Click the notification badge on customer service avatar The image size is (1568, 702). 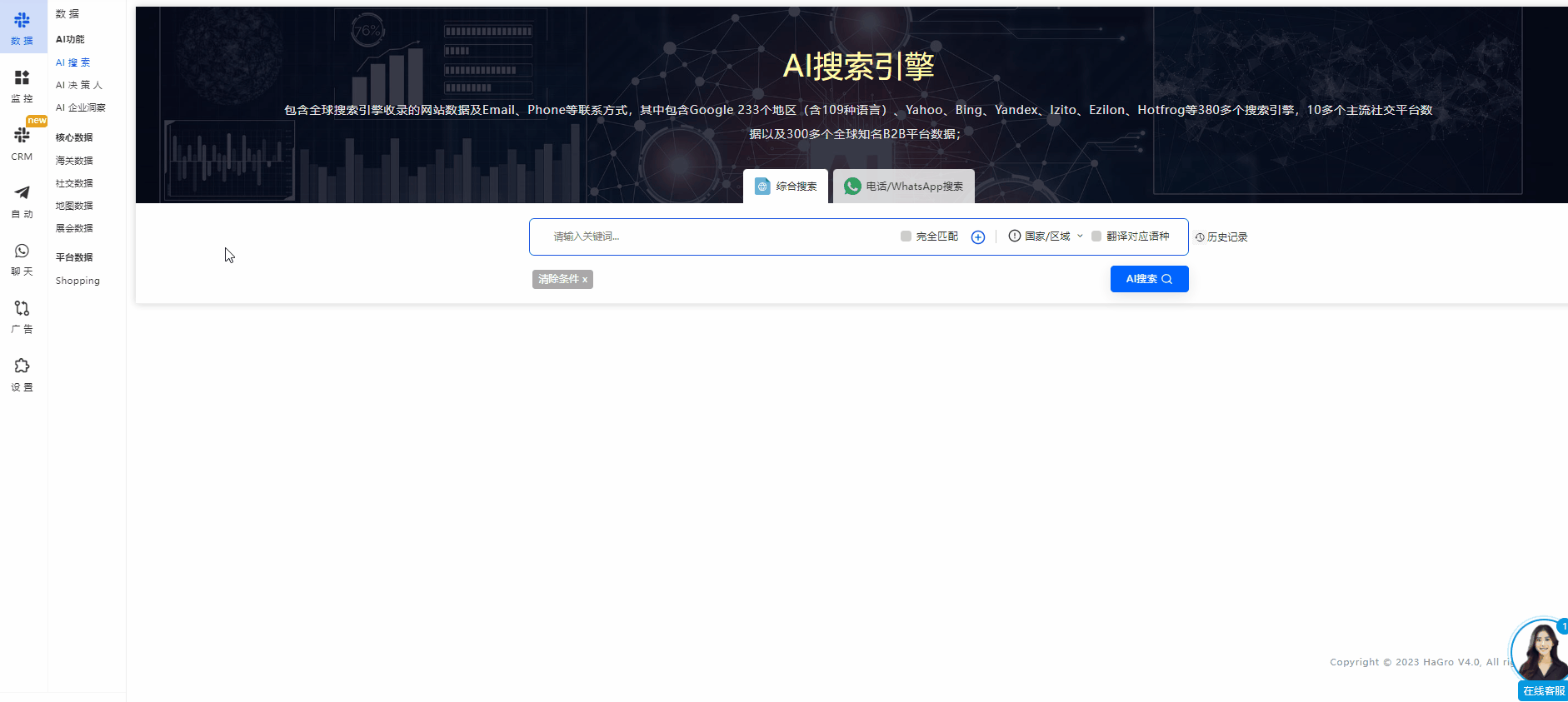(1563, 626)
